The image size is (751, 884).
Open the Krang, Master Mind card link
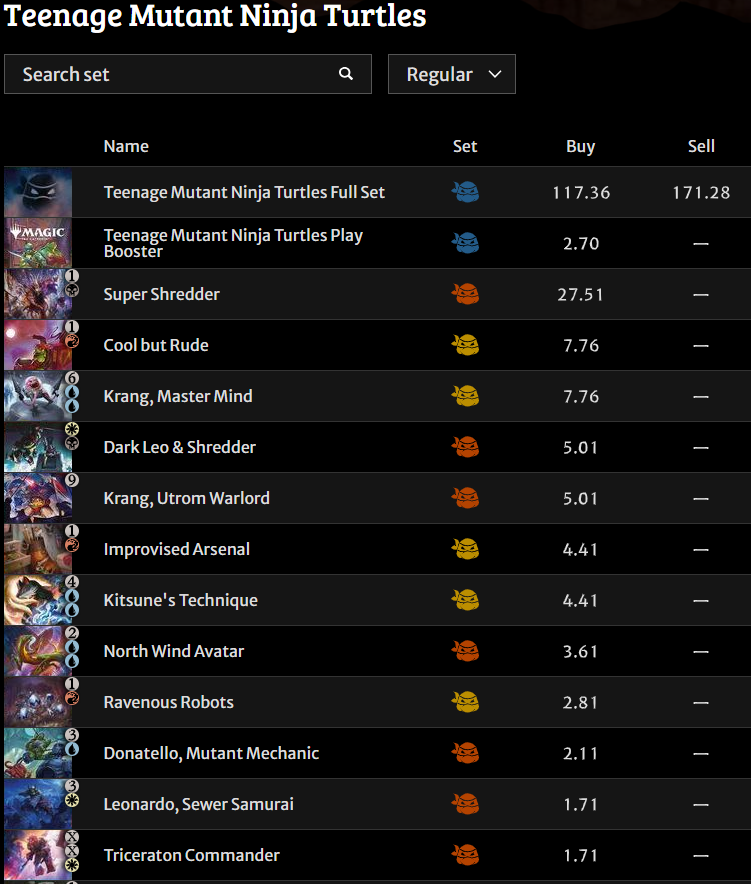coord(178,396)
